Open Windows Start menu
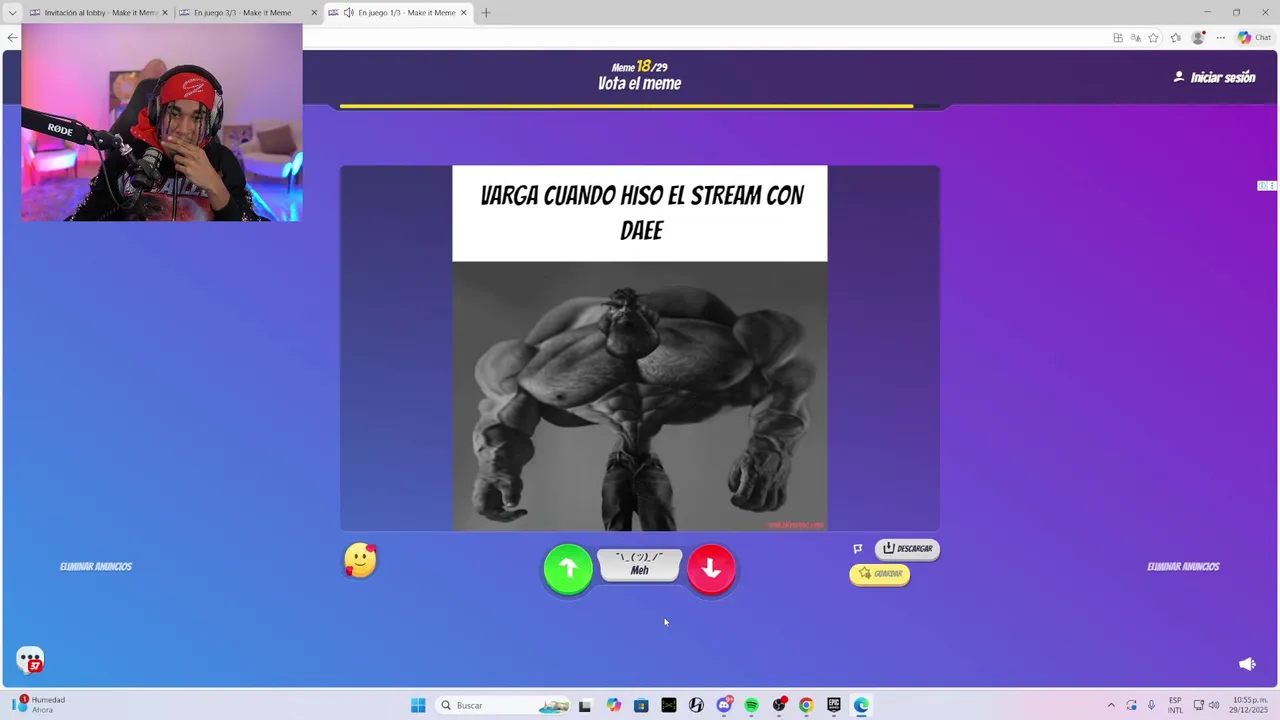Viewport: 1280px width, 720px height. (x=418, y=705)
